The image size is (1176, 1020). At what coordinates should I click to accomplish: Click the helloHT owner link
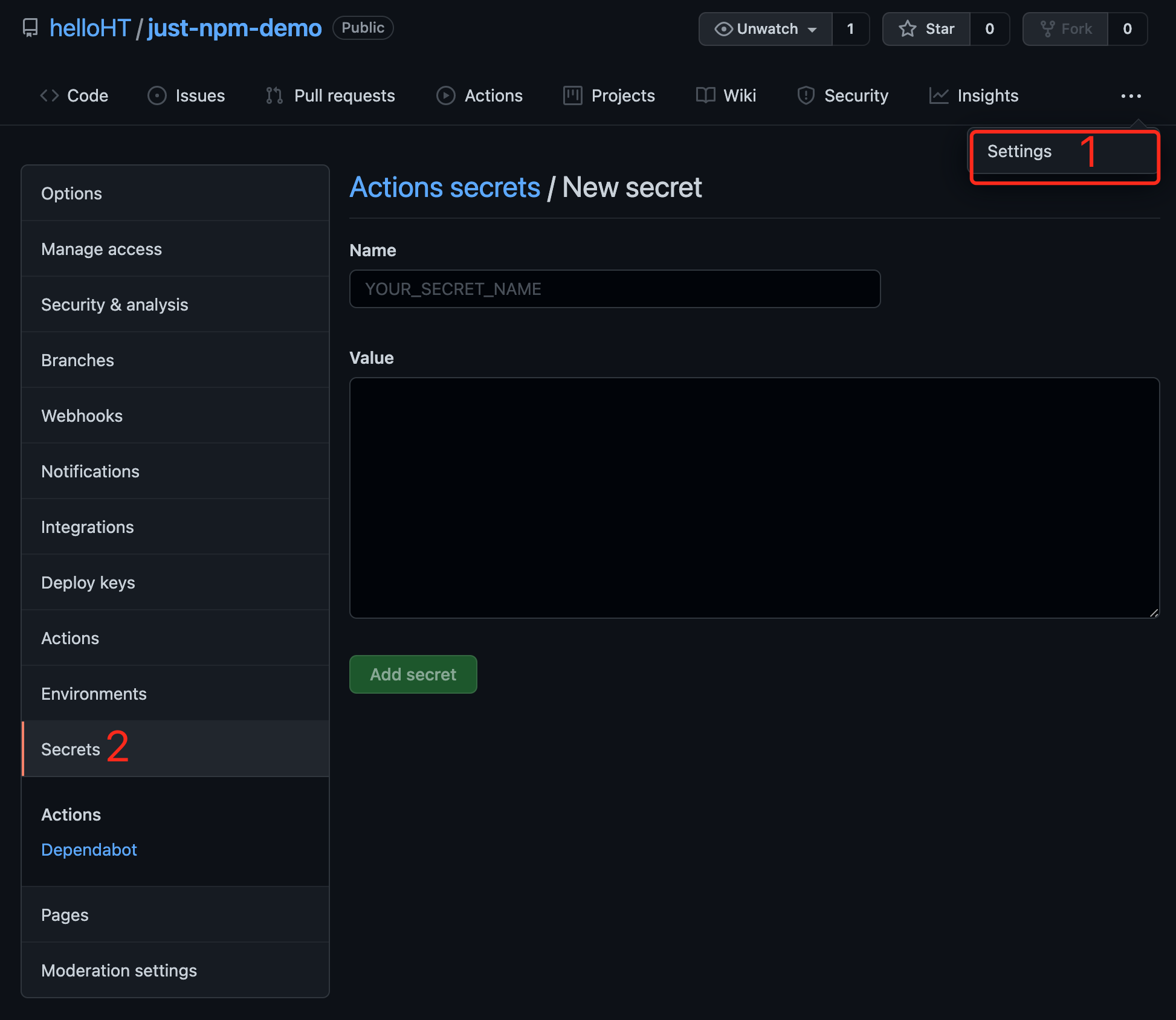(x=90, y=28)
